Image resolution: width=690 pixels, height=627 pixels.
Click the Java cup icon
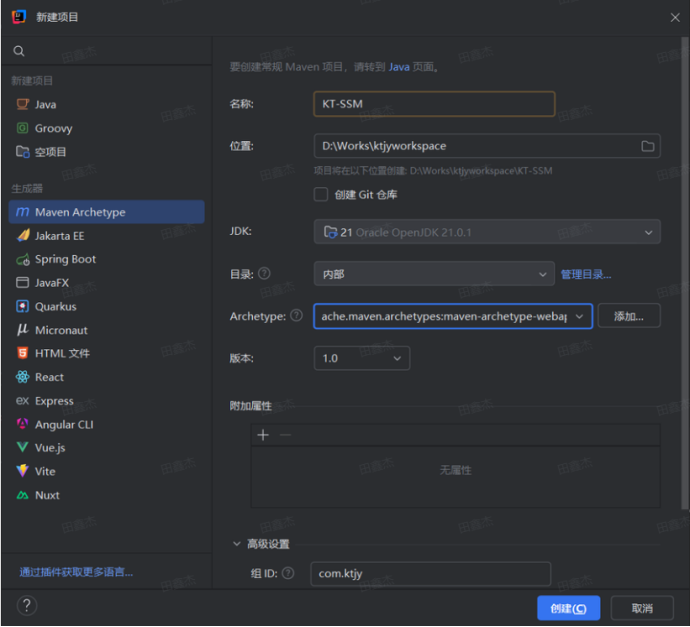coord(22,104)
